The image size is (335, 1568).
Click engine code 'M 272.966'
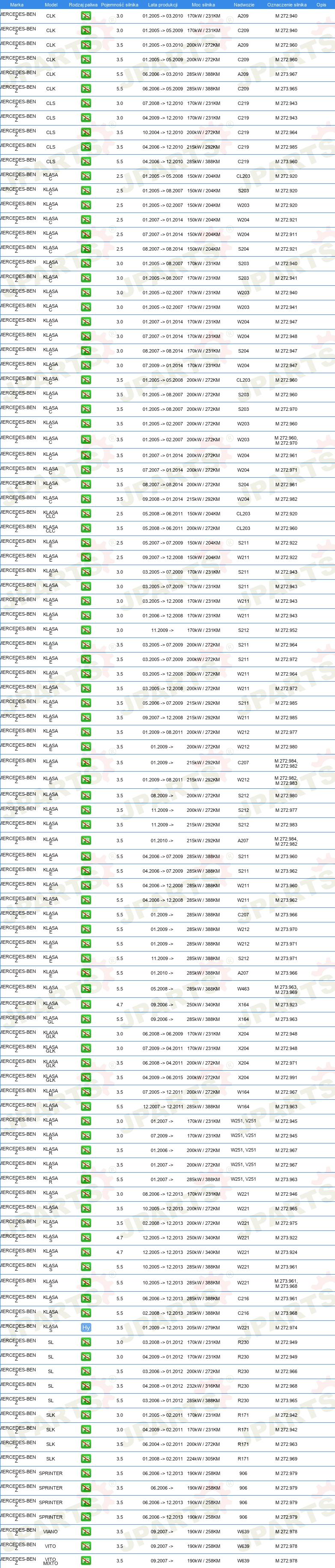pyautogui.click(x=286, y=1372)
